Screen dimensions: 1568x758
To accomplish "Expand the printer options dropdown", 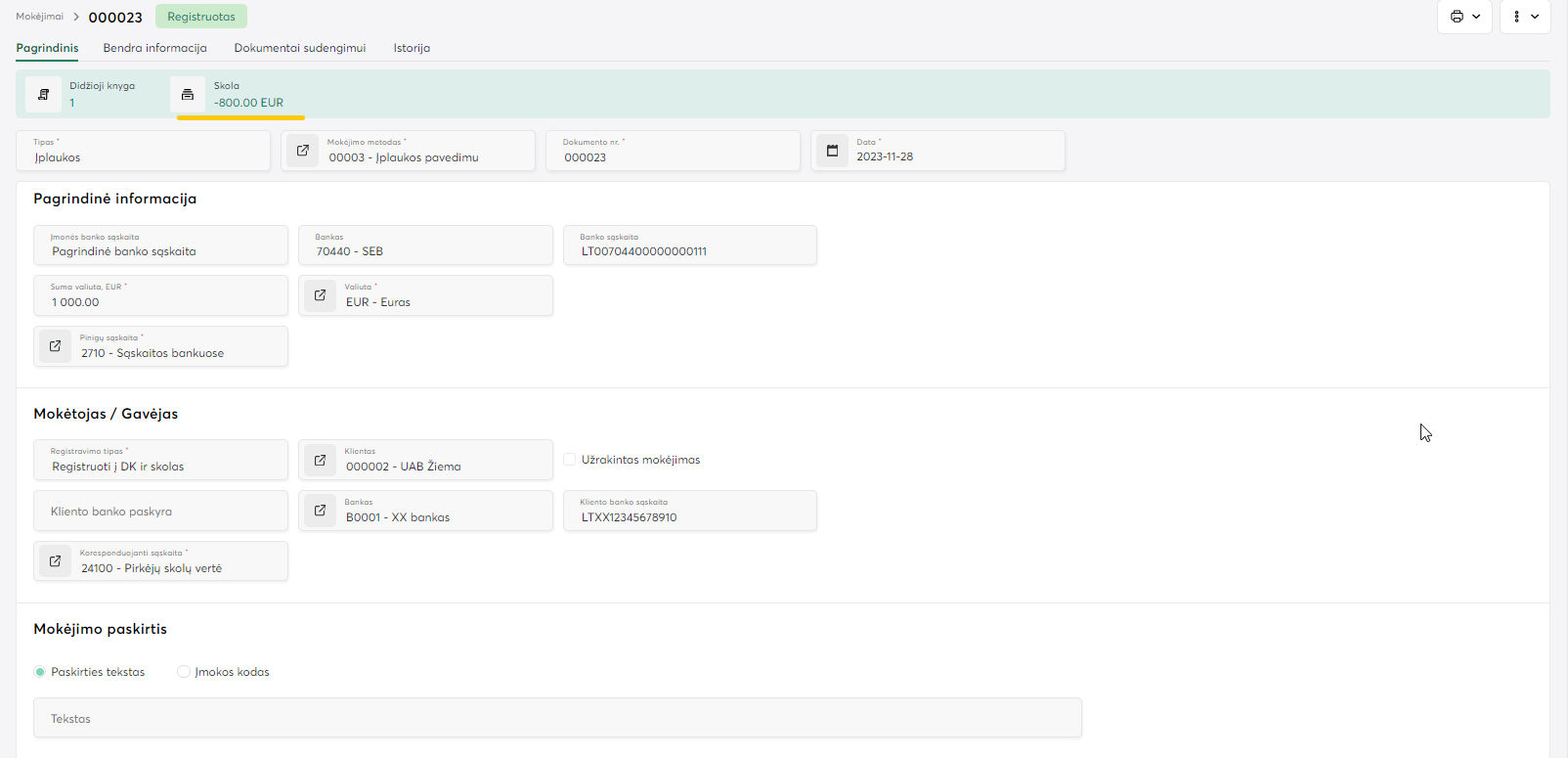I will [x=1464, y=17].
